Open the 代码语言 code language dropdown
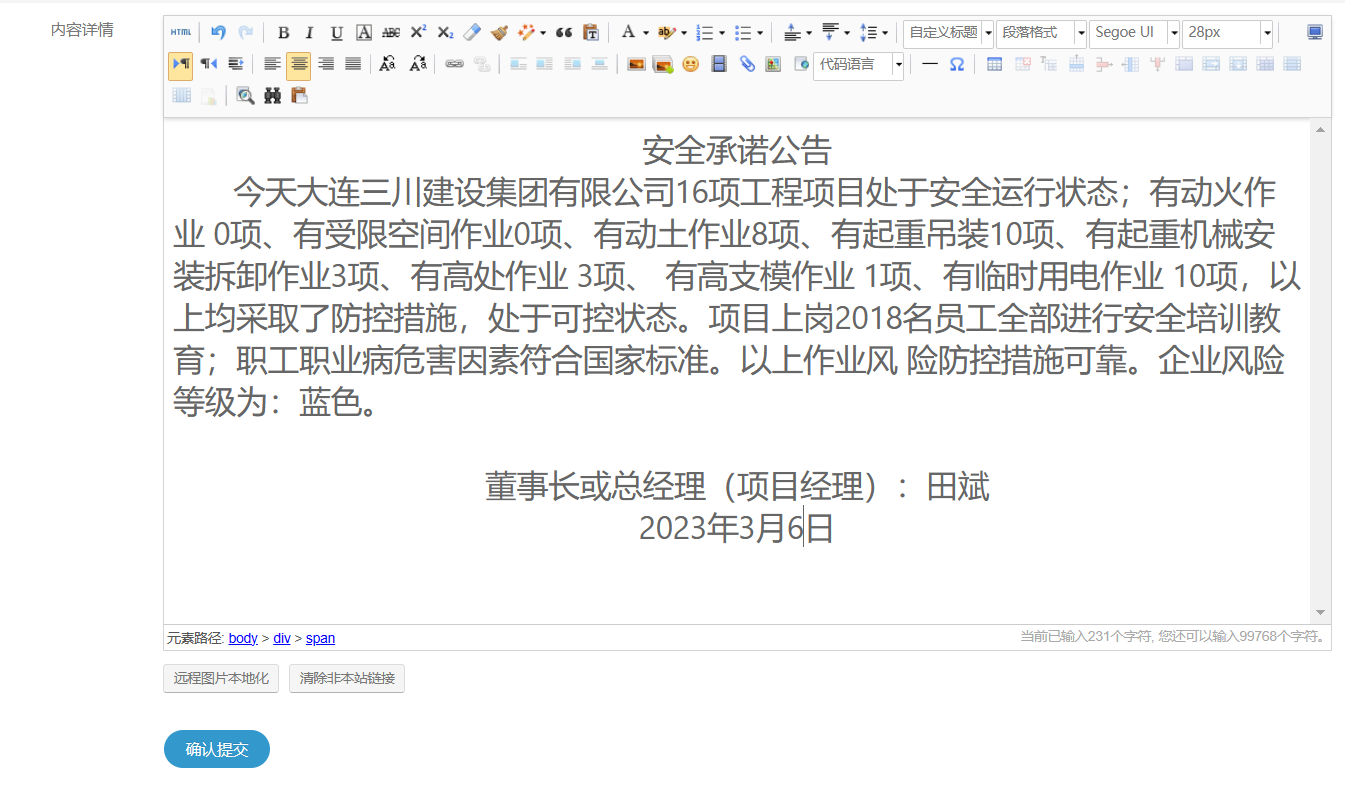This screenshot has width=1345, height=811. coord(858,65)
